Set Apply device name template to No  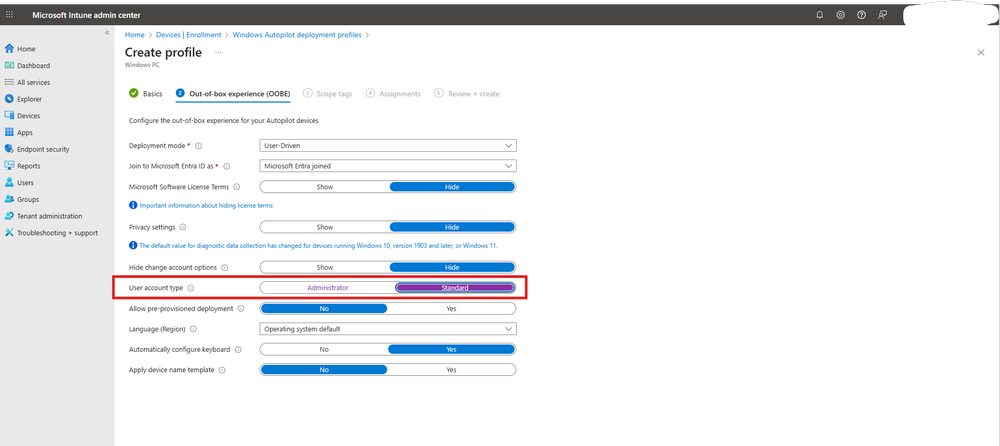324,370
